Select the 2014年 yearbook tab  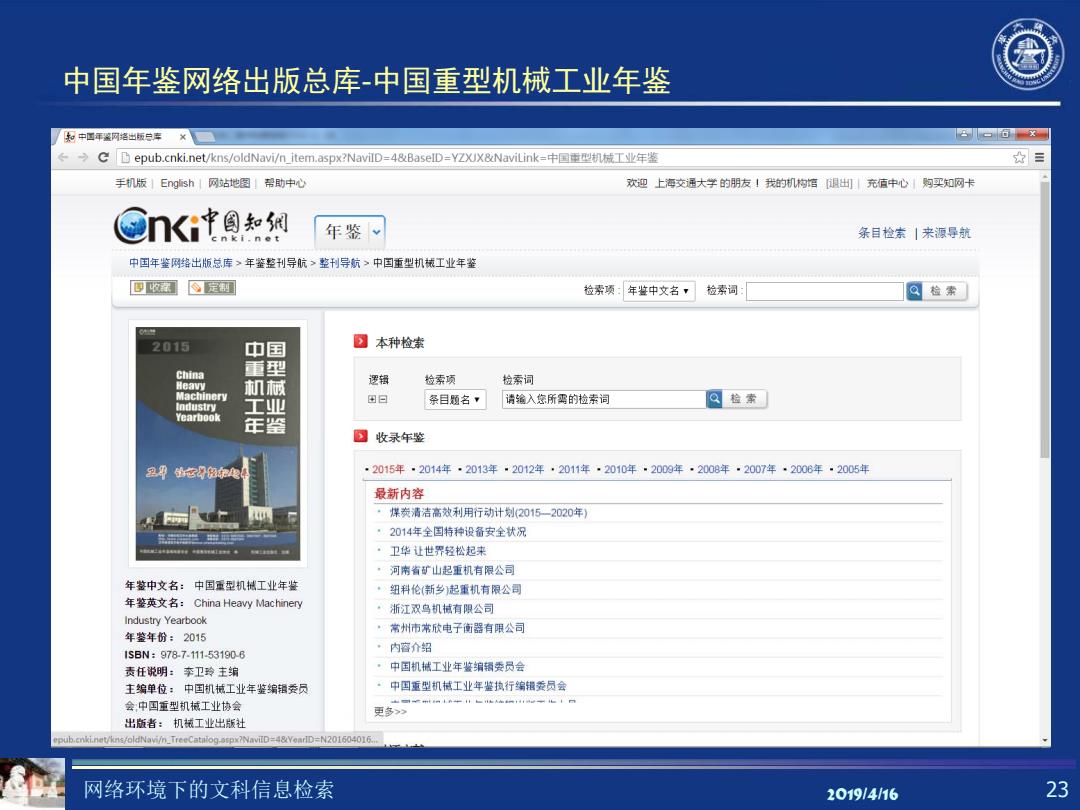coord(435,469)
